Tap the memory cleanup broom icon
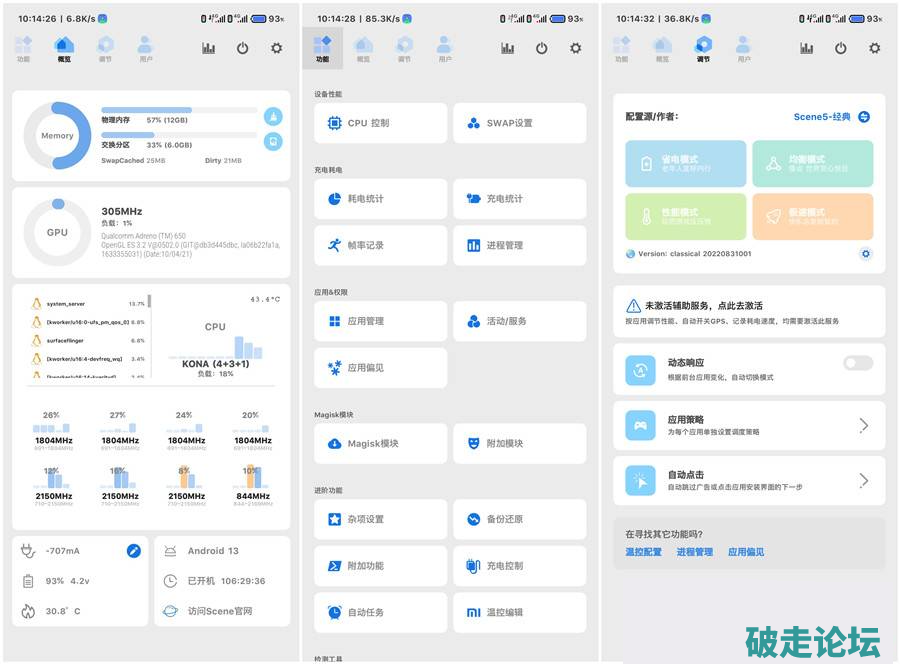The image size is (900, 664). pos(273,117)
